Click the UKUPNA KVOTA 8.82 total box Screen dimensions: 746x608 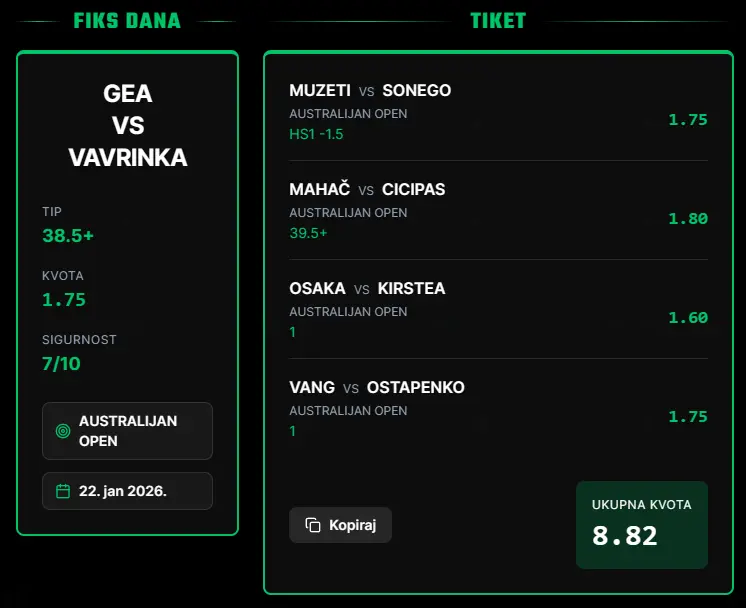click(x=641, y=525)
